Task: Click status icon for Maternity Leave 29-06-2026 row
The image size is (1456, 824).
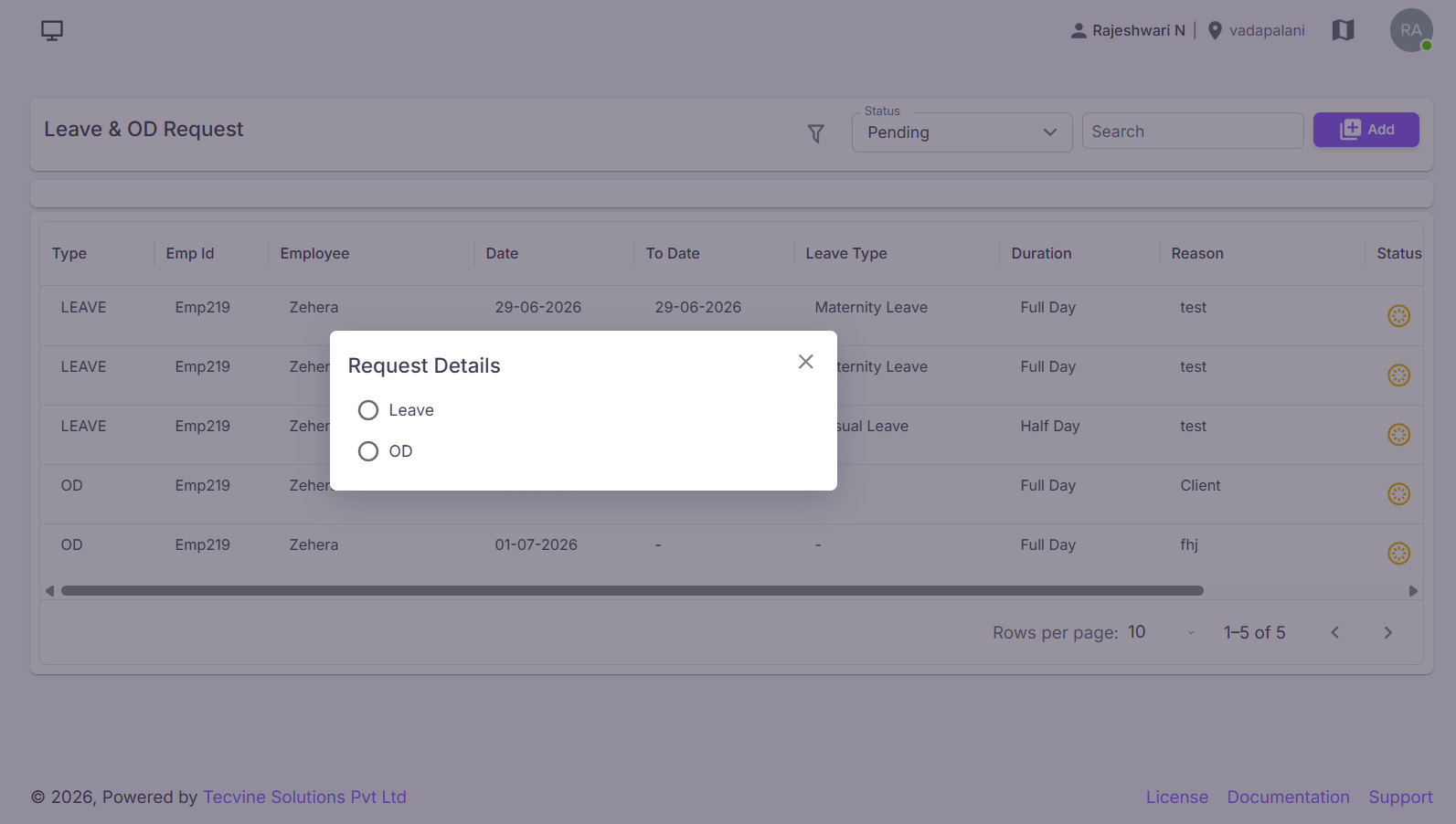Action: coord(1398,316)
